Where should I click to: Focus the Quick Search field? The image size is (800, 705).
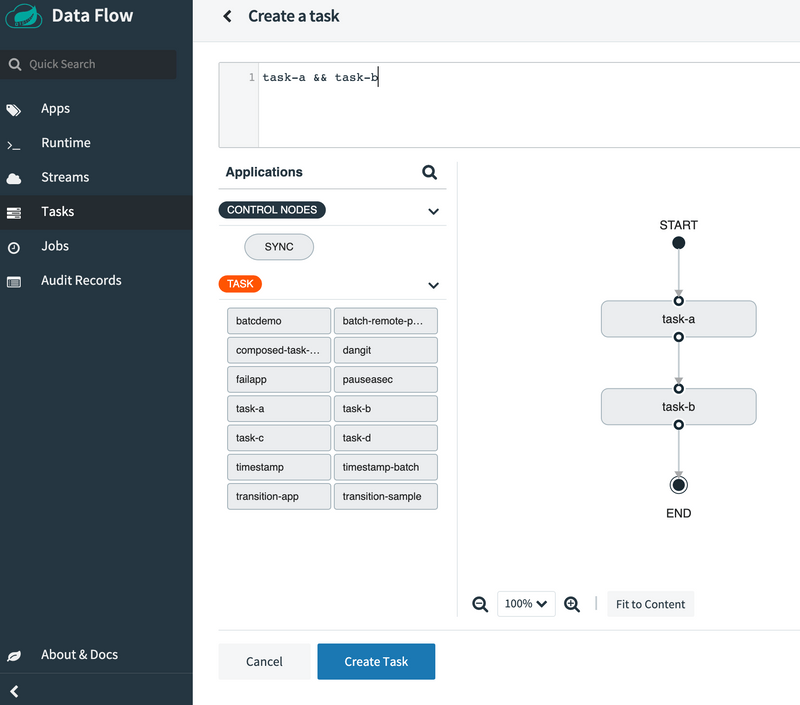pyautogui.click(x=88, y=64)
